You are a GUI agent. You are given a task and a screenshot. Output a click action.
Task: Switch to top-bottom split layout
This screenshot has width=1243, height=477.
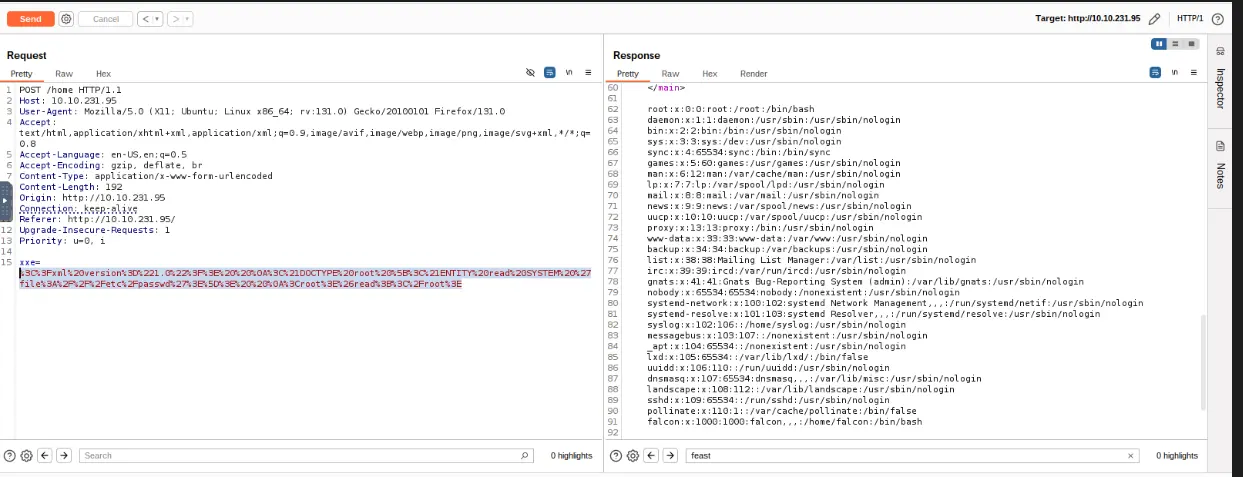pyautogui.click(x=1176, y=44)
